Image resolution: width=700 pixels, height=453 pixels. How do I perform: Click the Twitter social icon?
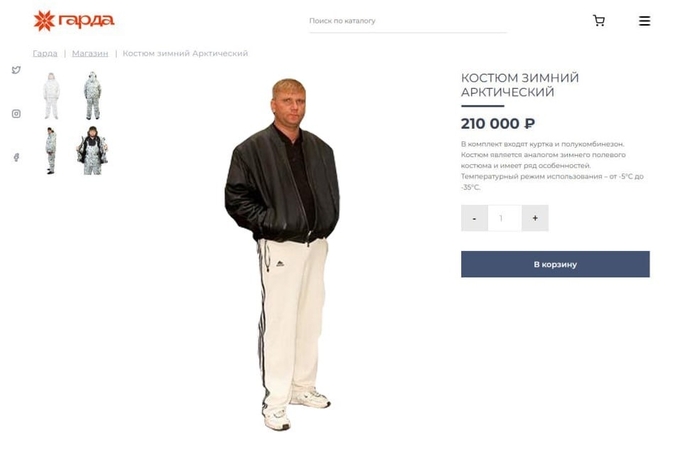(x=16, y=70)
